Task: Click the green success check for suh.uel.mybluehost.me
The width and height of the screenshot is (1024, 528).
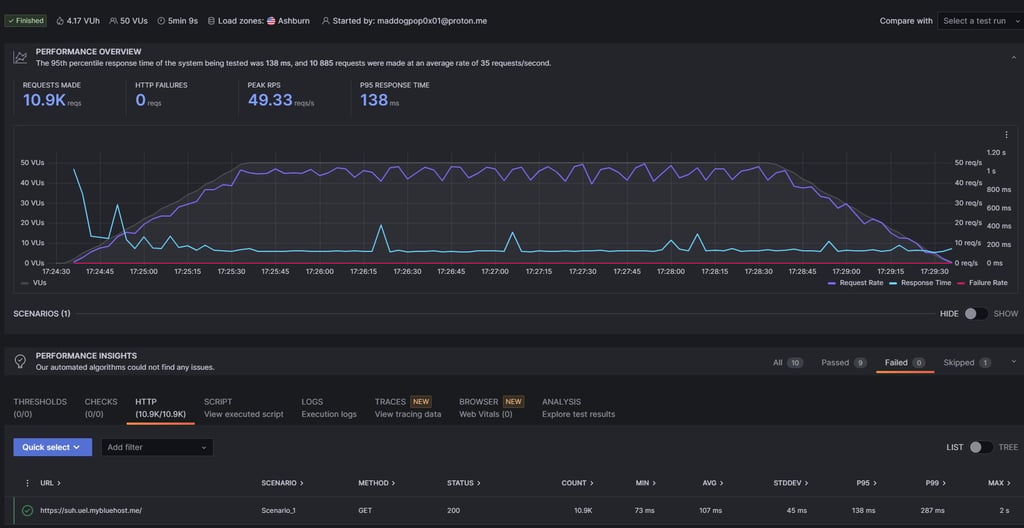Action: (27, 510)
